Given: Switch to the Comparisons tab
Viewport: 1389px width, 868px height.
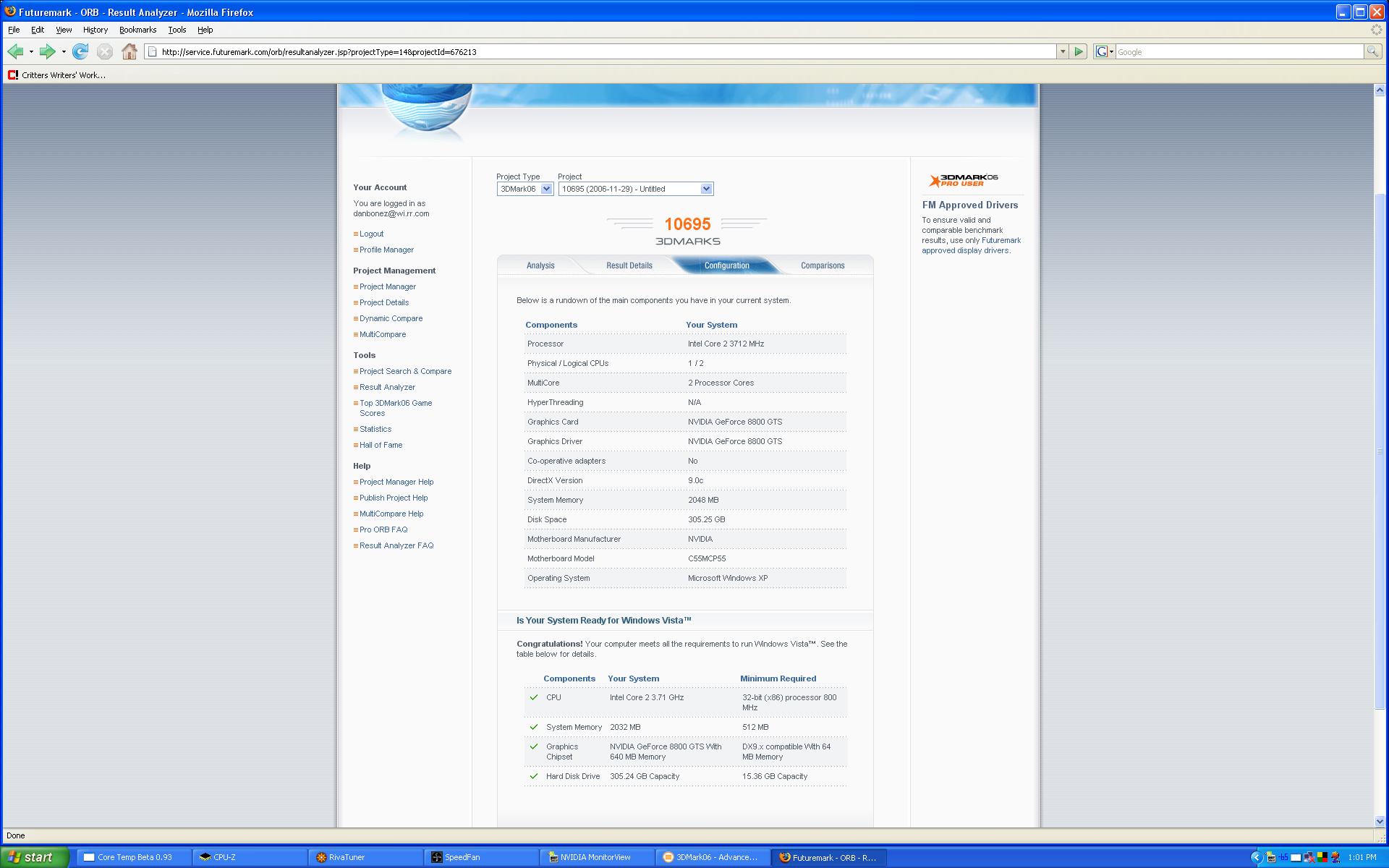Looking at the screenshot, I should [823, 265].
